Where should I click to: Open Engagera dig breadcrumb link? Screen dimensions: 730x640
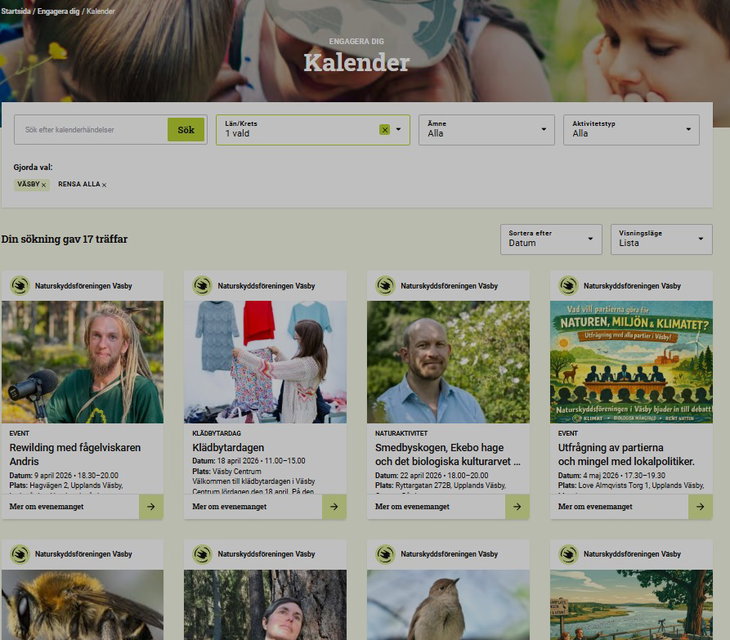59,11
